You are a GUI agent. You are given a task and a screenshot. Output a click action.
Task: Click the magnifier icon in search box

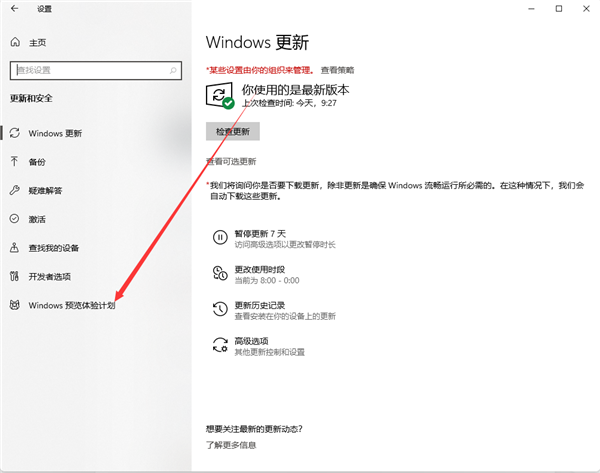click(x=176, y=70)
